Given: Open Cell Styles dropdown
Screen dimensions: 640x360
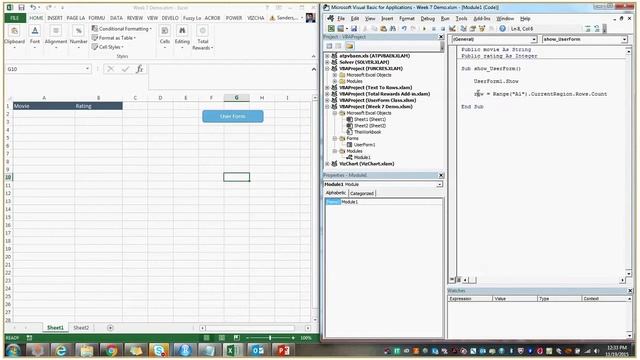Looking at the screenshot, I should click(107, 47).
